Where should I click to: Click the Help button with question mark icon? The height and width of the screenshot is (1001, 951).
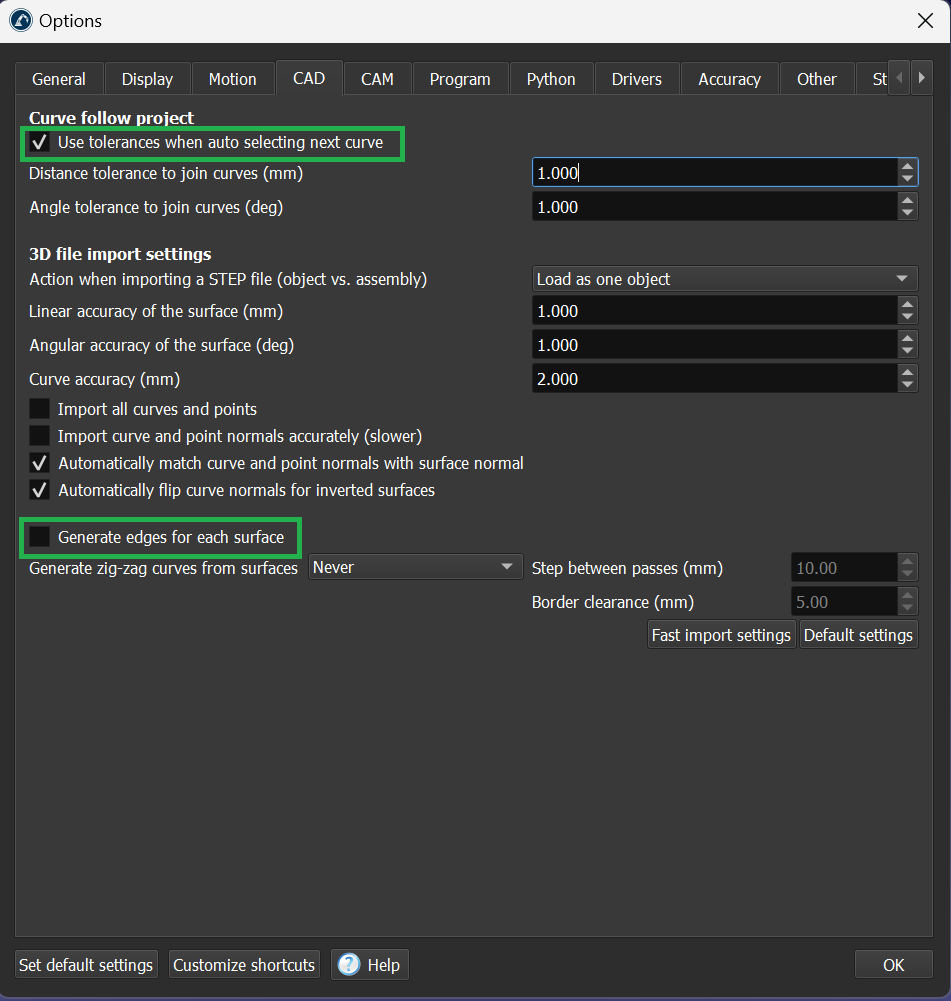point(370,965)
